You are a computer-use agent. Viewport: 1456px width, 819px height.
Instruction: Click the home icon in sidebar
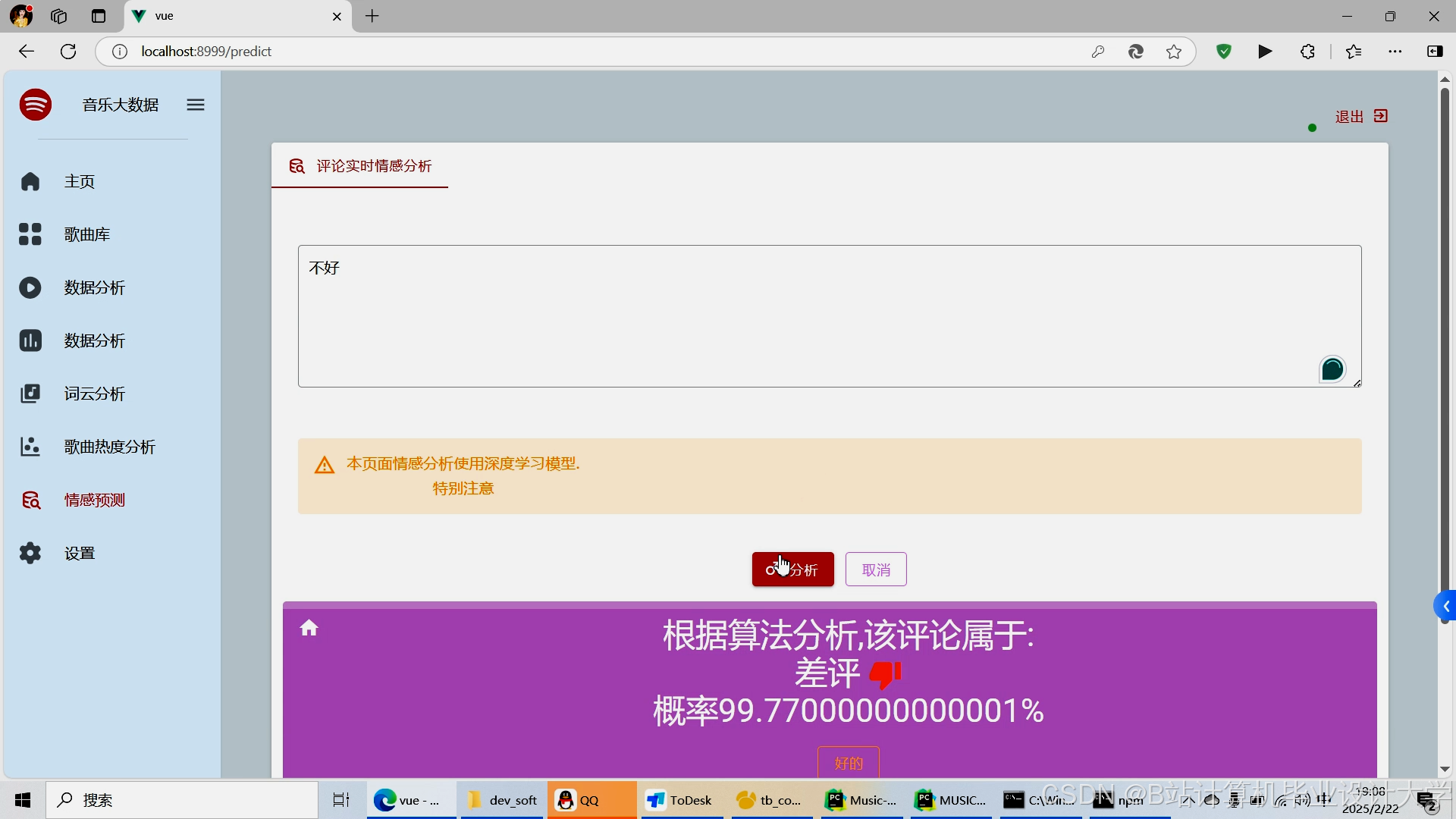pos(30,181)
